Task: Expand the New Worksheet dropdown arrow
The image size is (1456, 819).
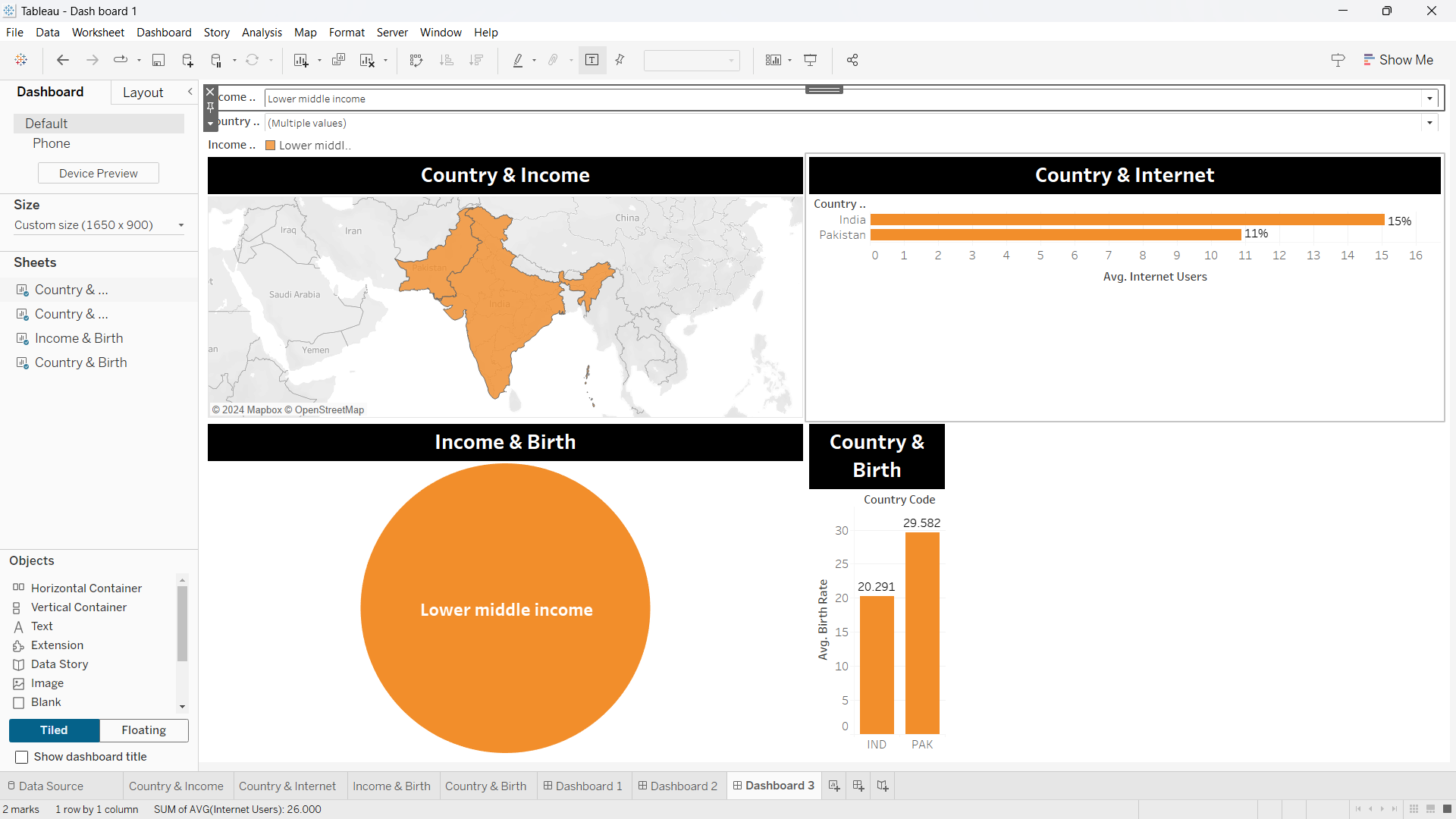Action: click(x=319, y=60)
